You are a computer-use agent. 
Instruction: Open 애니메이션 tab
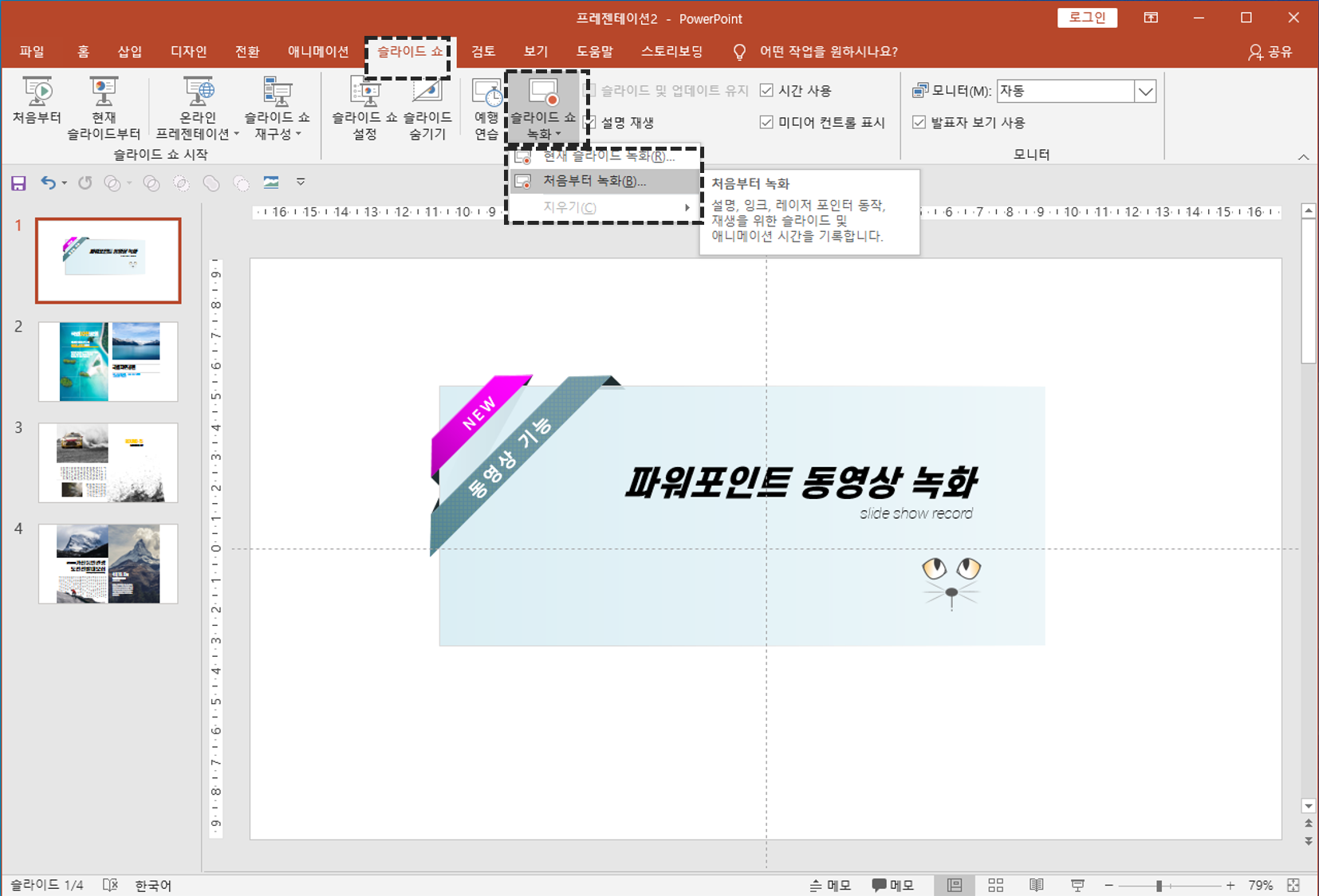(x=317, y=52)
